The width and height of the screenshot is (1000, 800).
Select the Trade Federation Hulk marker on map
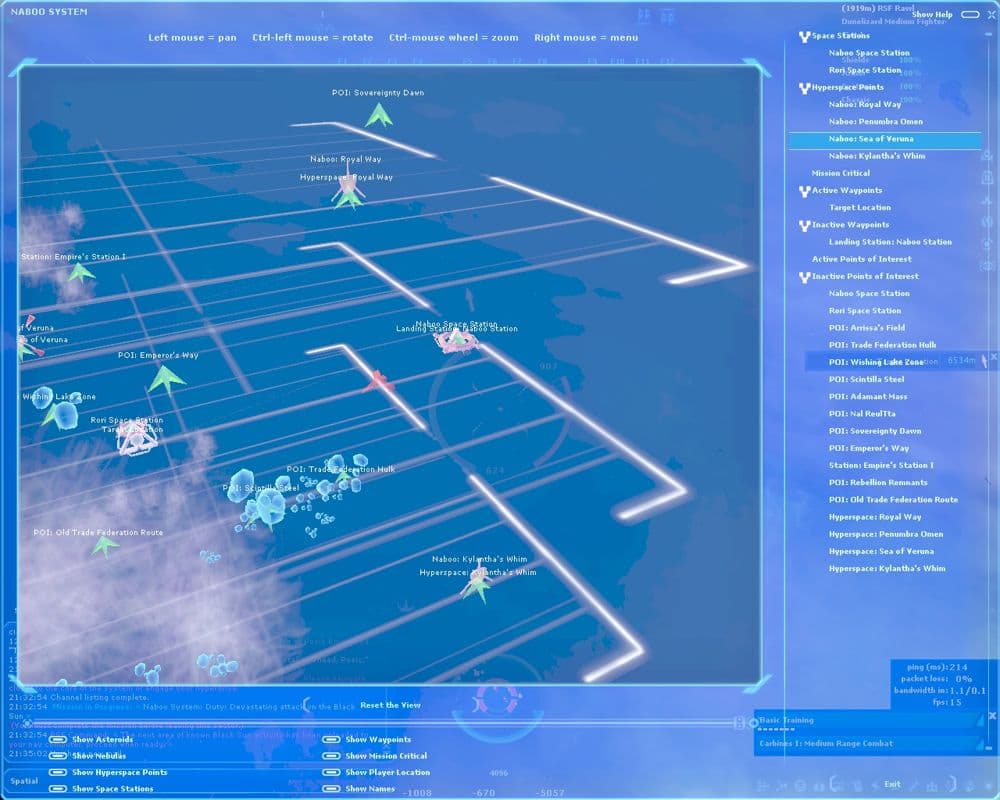345,475
